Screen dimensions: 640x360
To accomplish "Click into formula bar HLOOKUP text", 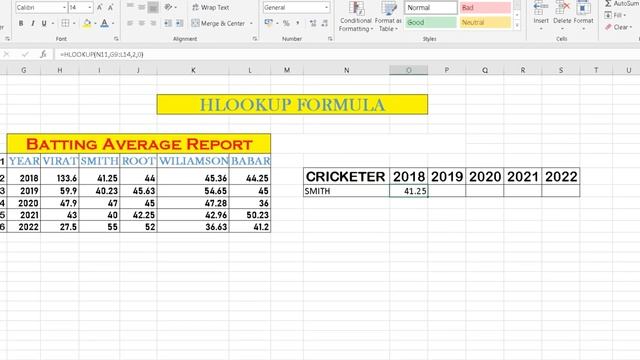I will click(102, 54).
